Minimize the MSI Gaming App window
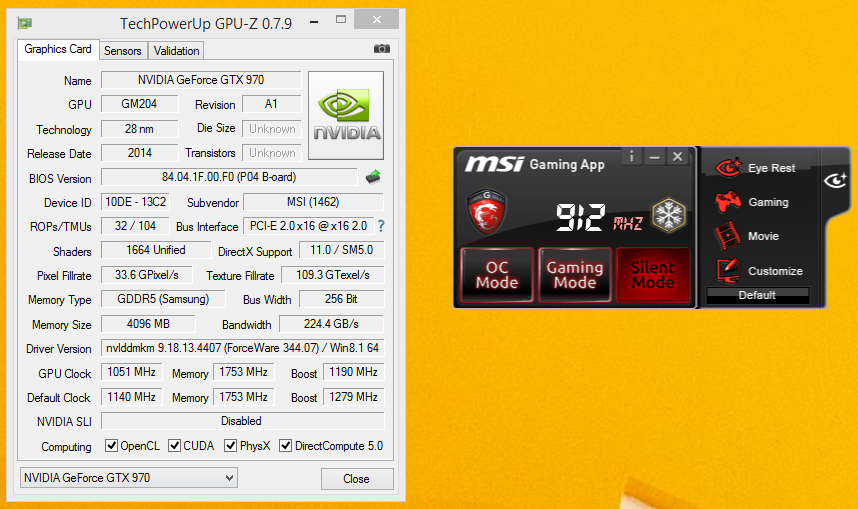This screenshot has width=858, height=509. pyautogui.click(x=654, y=157)
